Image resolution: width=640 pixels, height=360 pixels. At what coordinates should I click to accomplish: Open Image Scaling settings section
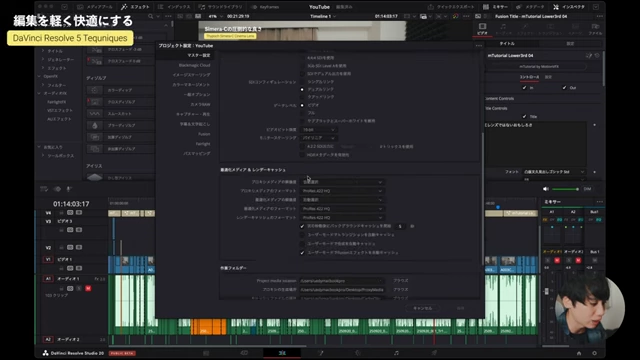point(191,75)
